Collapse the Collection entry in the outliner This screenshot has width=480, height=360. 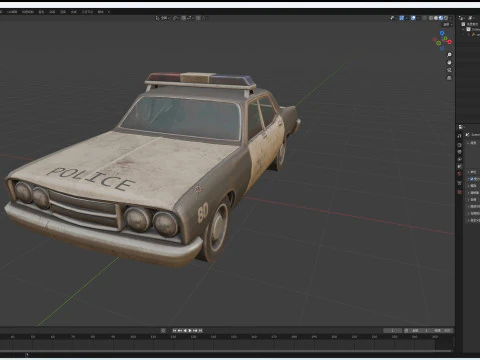(x=463, y=29)
